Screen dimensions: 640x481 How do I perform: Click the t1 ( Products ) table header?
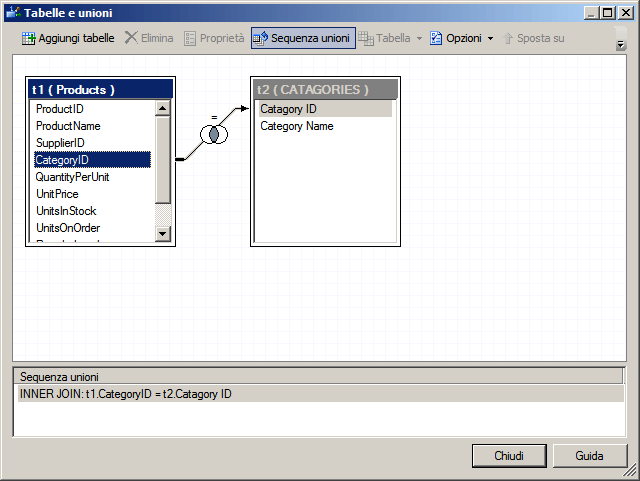(100, 90)
